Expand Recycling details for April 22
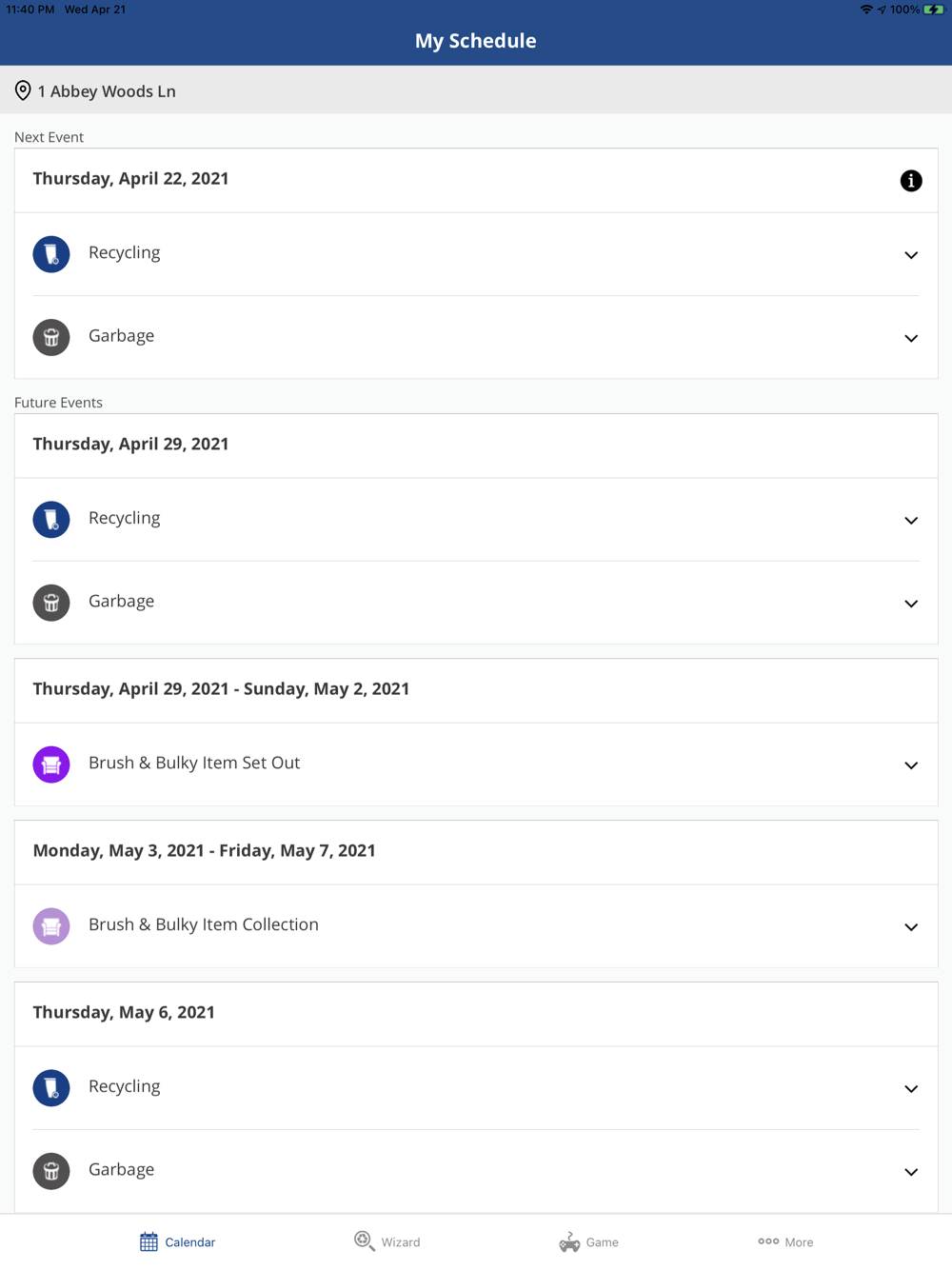This screenshot has width=952, height=1270. pyautogui.click(x=911, y=255)
